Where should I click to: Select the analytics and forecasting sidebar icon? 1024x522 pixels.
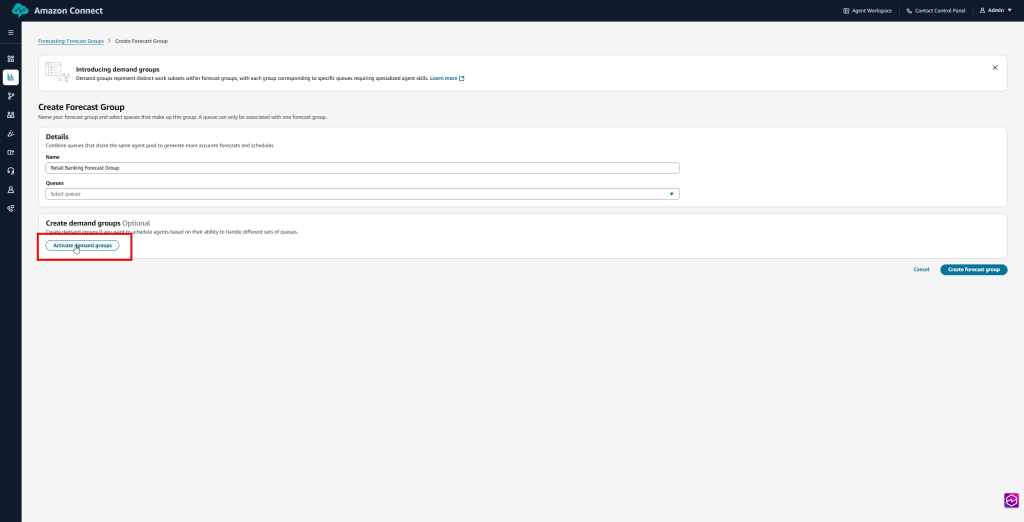10,77
